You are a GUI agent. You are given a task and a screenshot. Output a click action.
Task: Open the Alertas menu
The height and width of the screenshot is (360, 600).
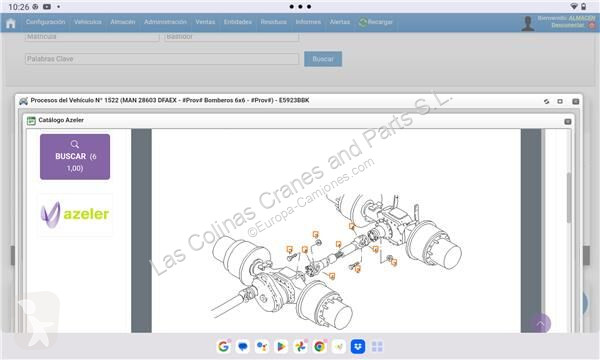click(339, 22)
